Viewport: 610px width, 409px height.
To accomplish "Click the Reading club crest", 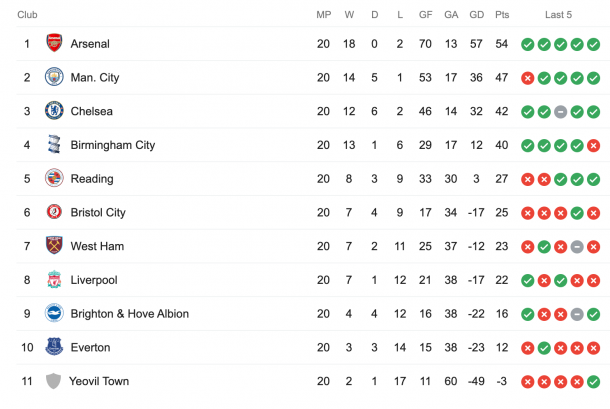I will (54, 178).
